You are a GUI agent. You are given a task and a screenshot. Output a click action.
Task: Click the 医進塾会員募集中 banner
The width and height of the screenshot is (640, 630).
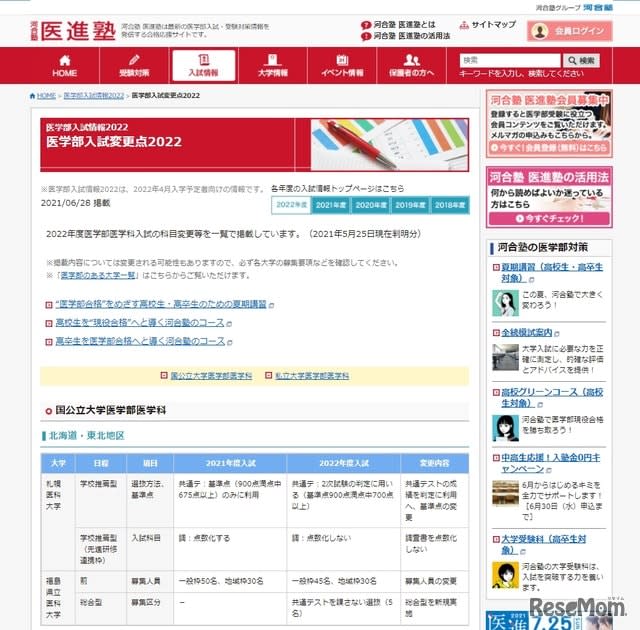pyautogui.click(x=549, y=124)
